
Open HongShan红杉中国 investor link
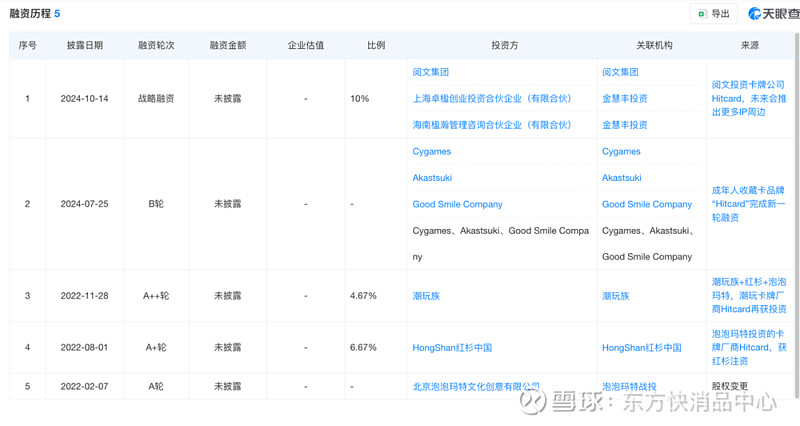coord(452,347)
